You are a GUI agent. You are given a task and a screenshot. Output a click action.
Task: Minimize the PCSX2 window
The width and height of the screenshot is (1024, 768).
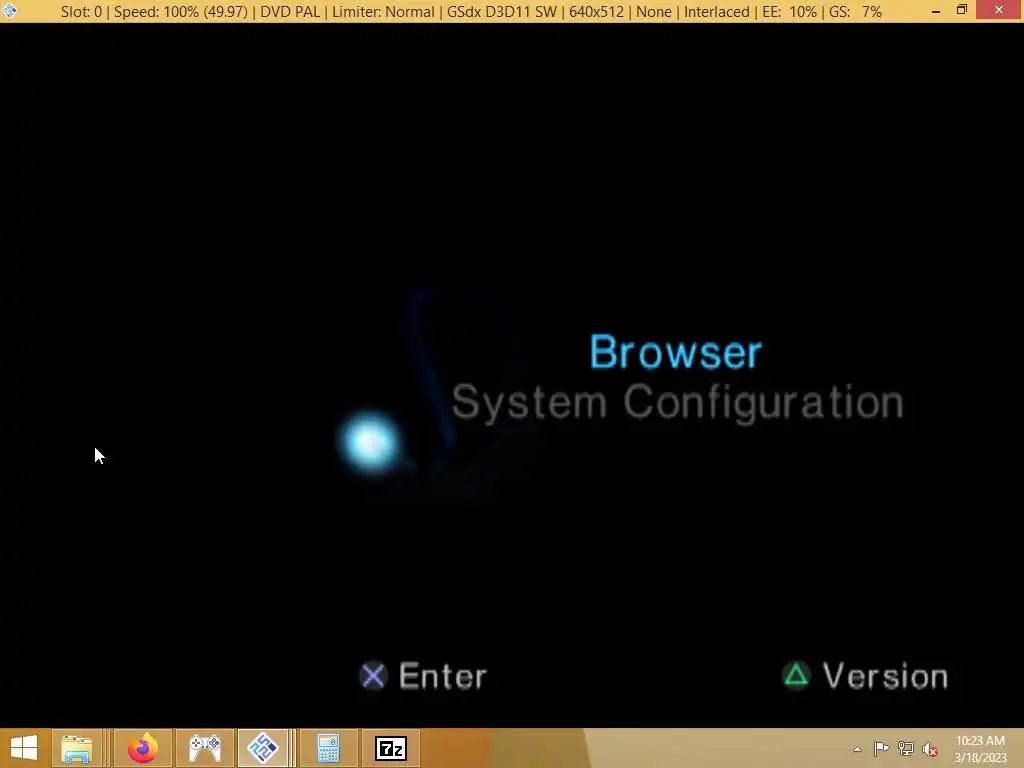point(936,10)
